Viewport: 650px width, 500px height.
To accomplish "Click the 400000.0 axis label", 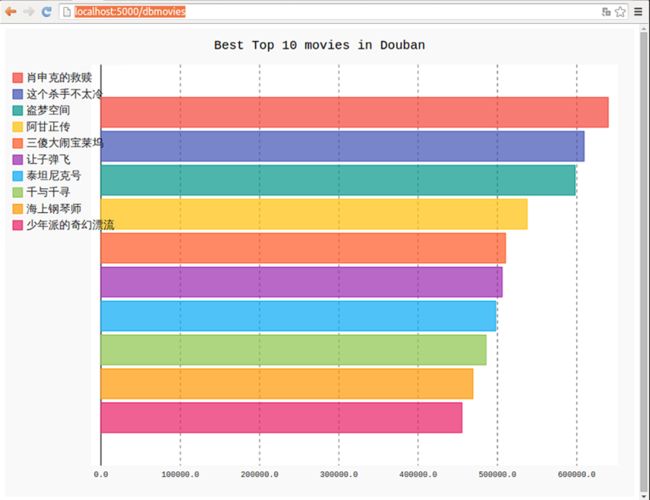I will coord(418,474).
